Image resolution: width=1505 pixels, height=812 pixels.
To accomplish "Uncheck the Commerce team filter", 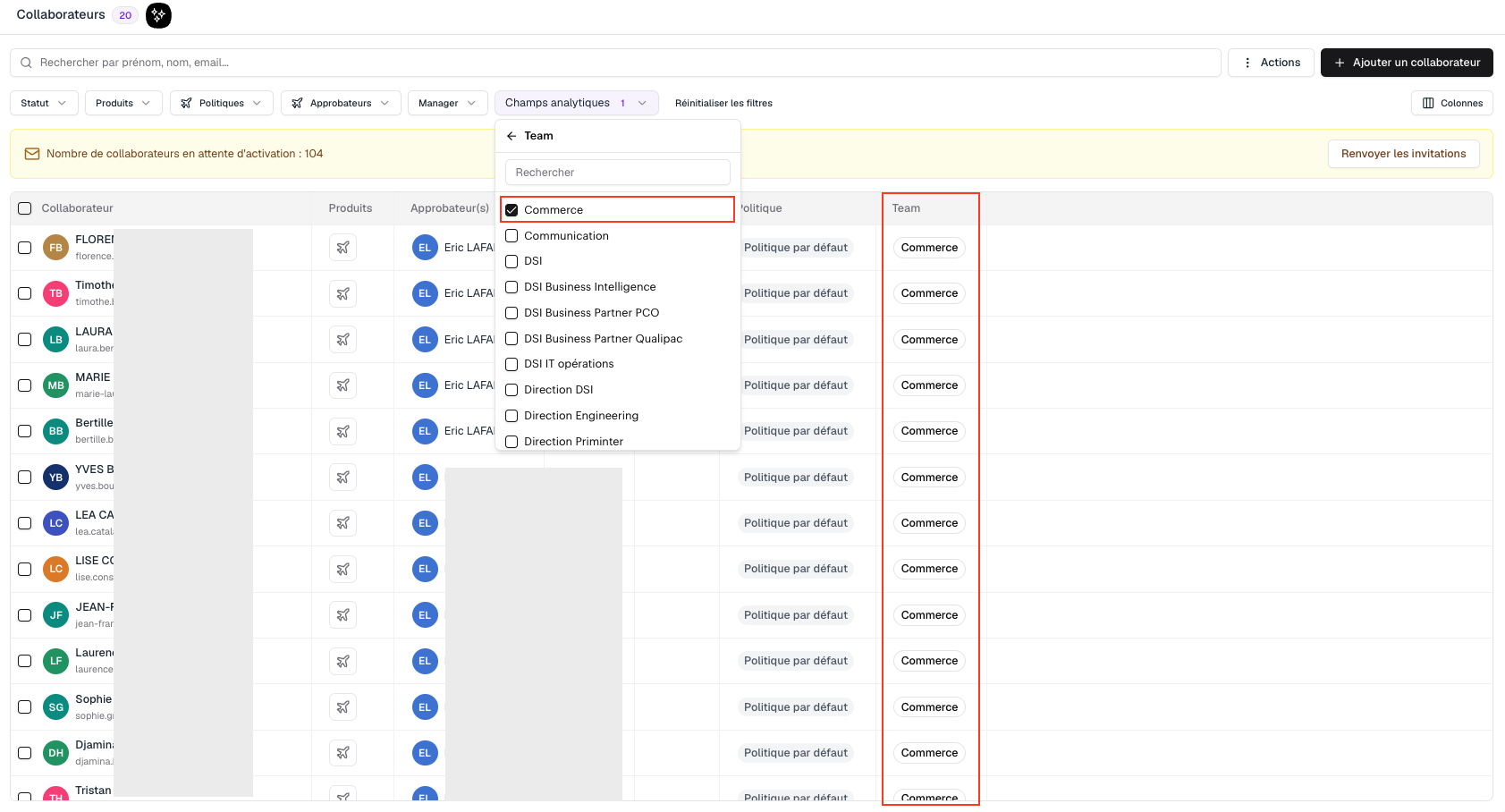I will (x=512, y=210).
